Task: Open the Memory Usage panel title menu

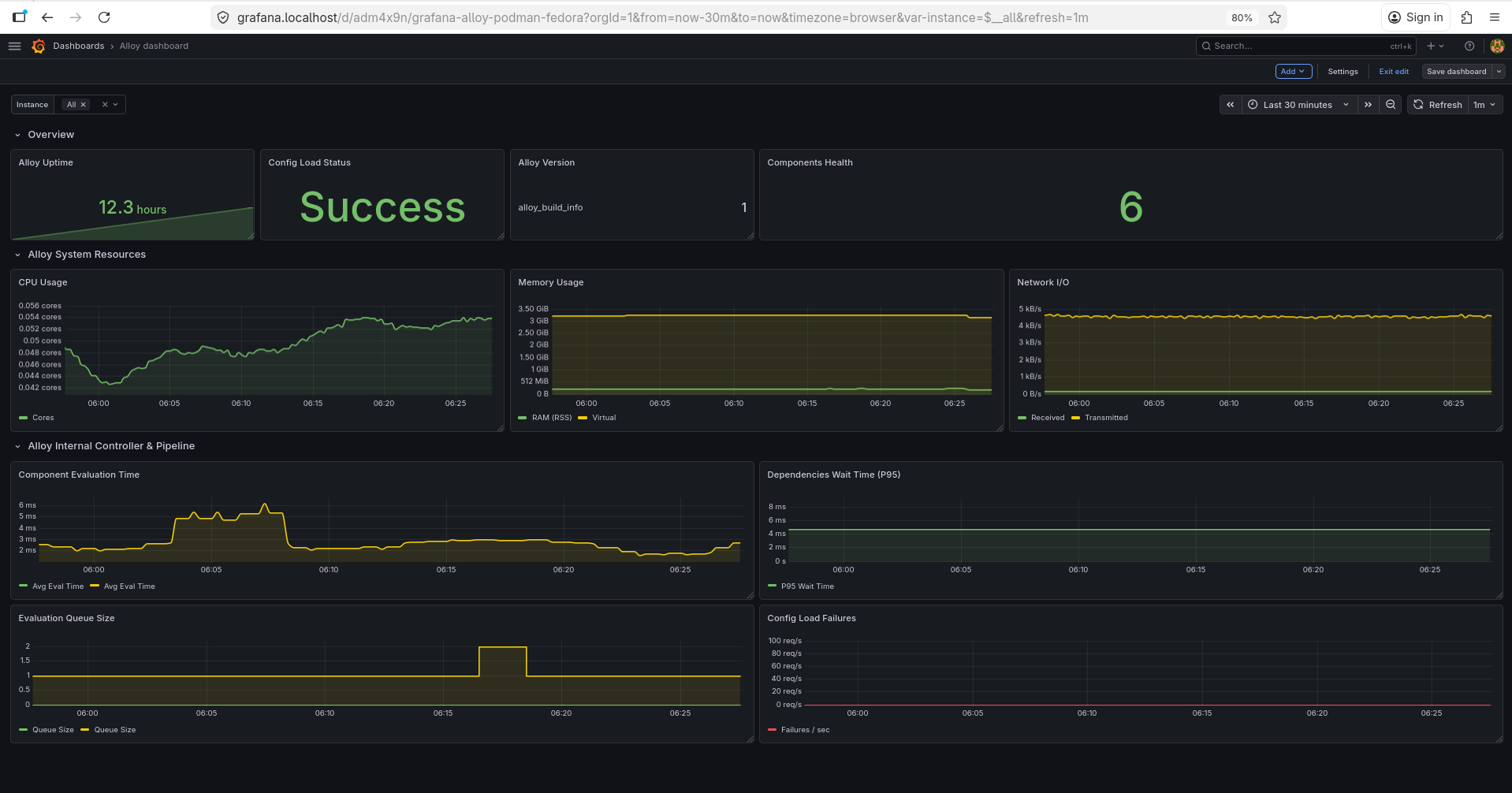Action: (551, 282)
